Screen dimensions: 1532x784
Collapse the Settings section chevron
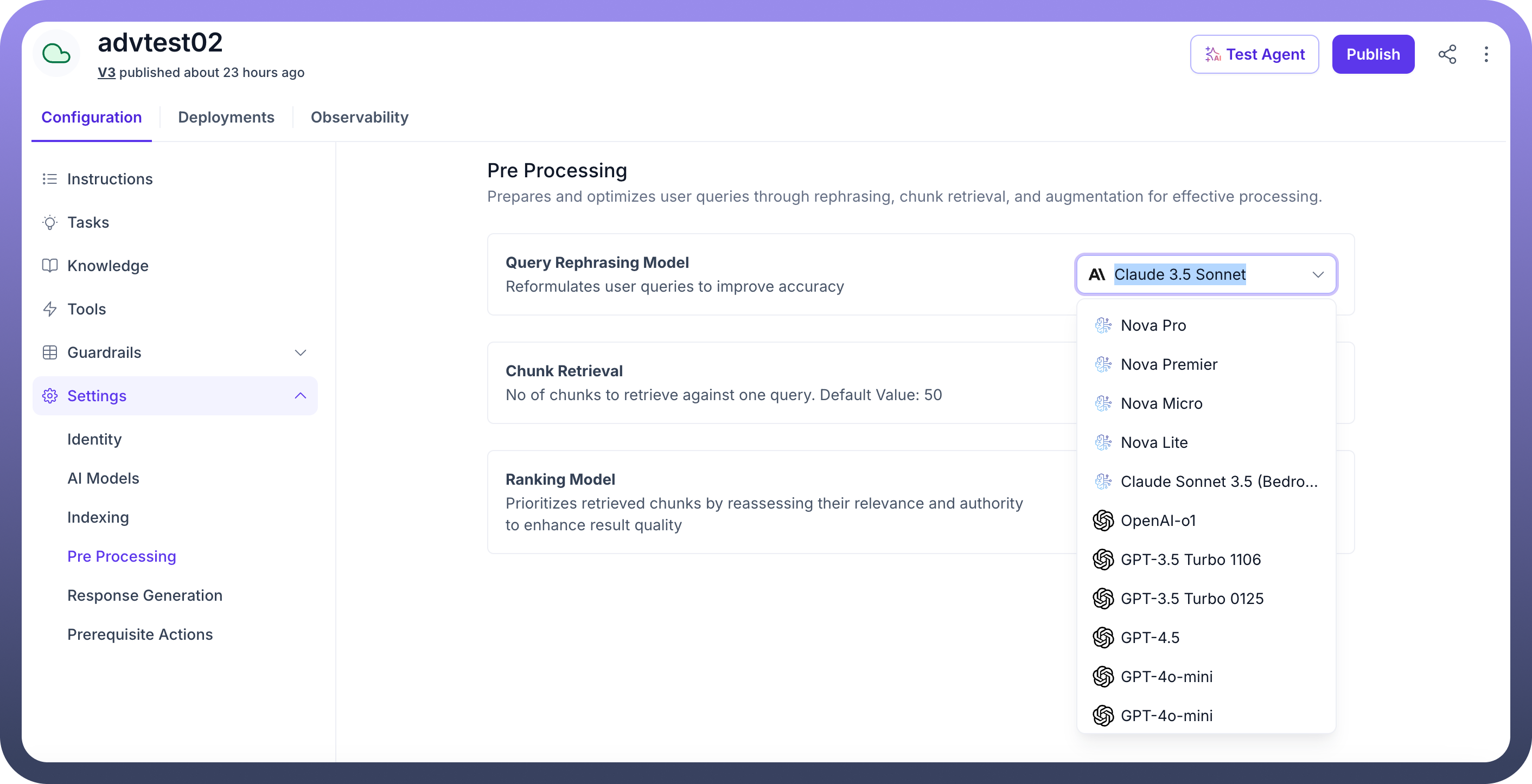click(301, 396)
